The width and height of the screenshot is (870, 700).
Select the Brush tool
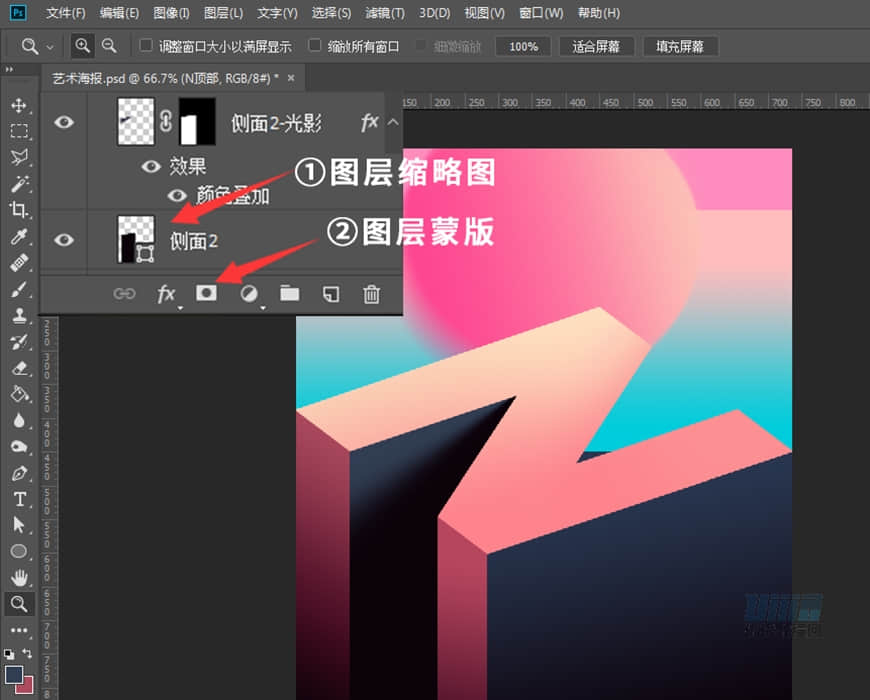19,289
